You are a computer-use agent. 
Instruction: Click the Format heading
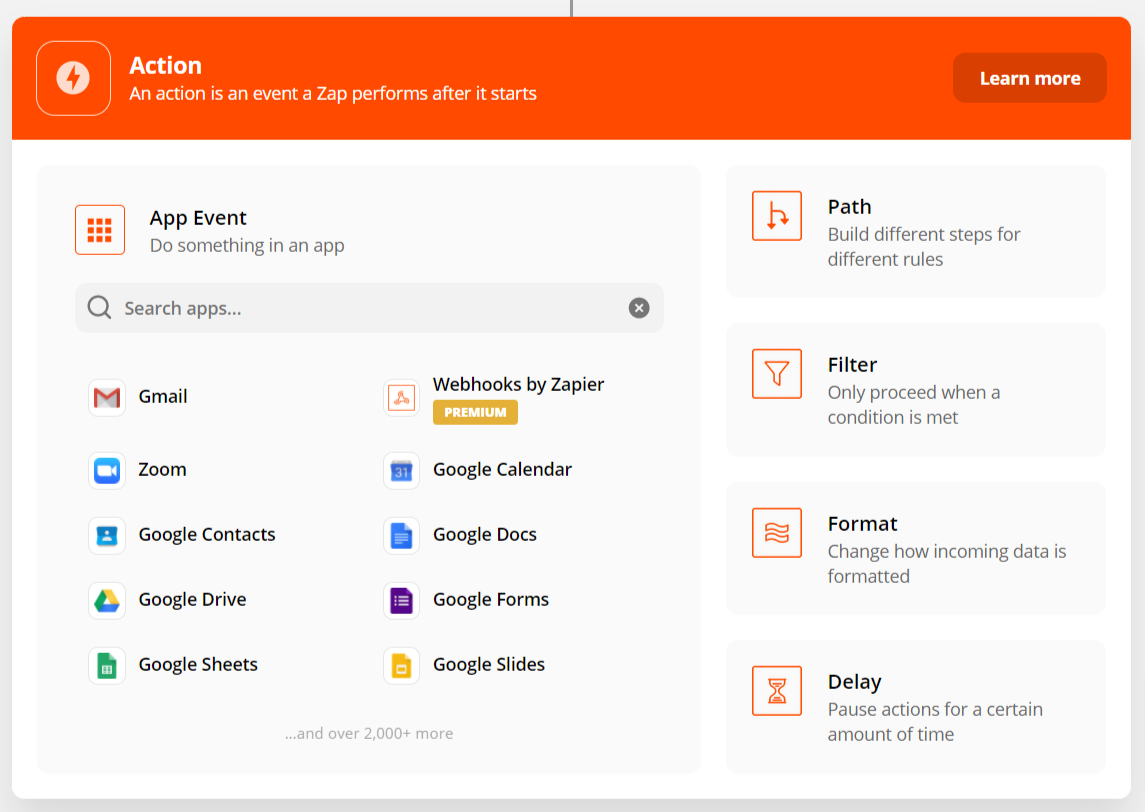862,524
